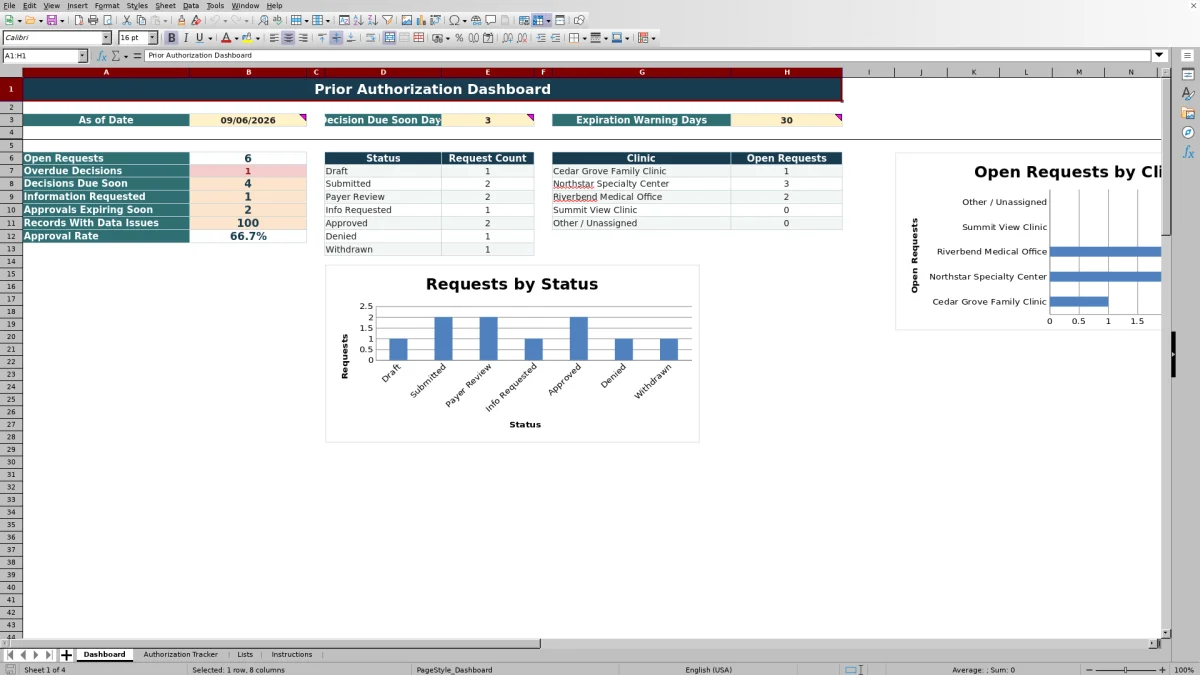This screenshot has width=1200, height=675.
Task: Toggle Italic formatting
Action: [x=186, y=38]
